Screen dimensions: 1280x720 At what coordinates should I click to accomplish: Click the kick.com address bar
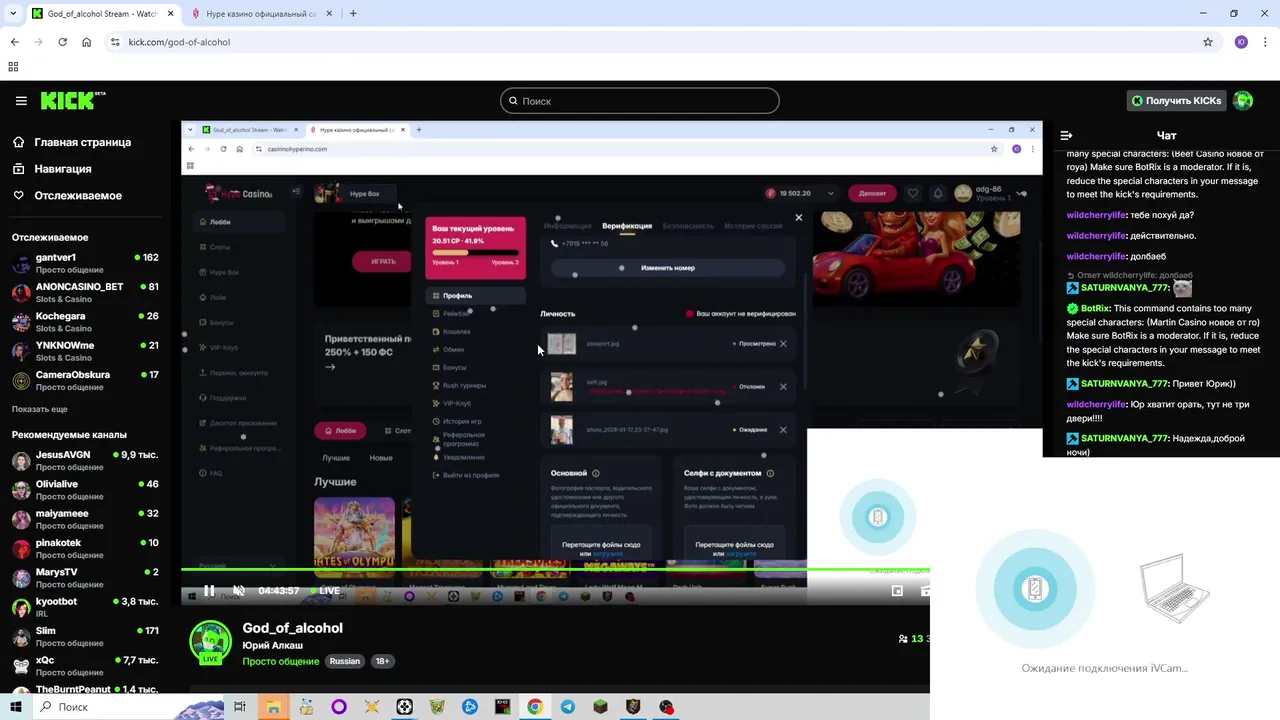coord(660,42)
